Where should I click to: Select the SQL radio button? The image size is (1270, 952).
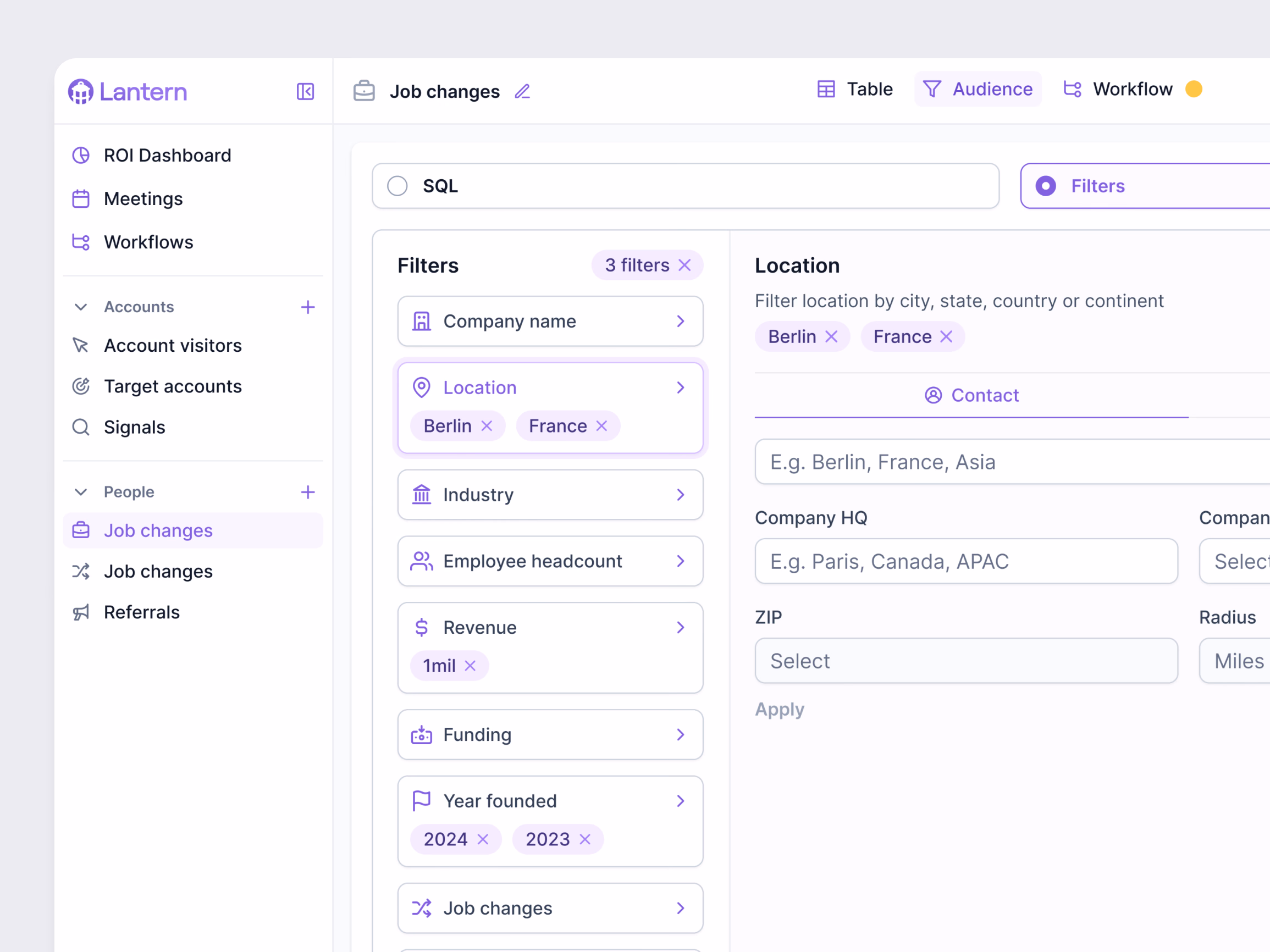(x=397, y=186)
